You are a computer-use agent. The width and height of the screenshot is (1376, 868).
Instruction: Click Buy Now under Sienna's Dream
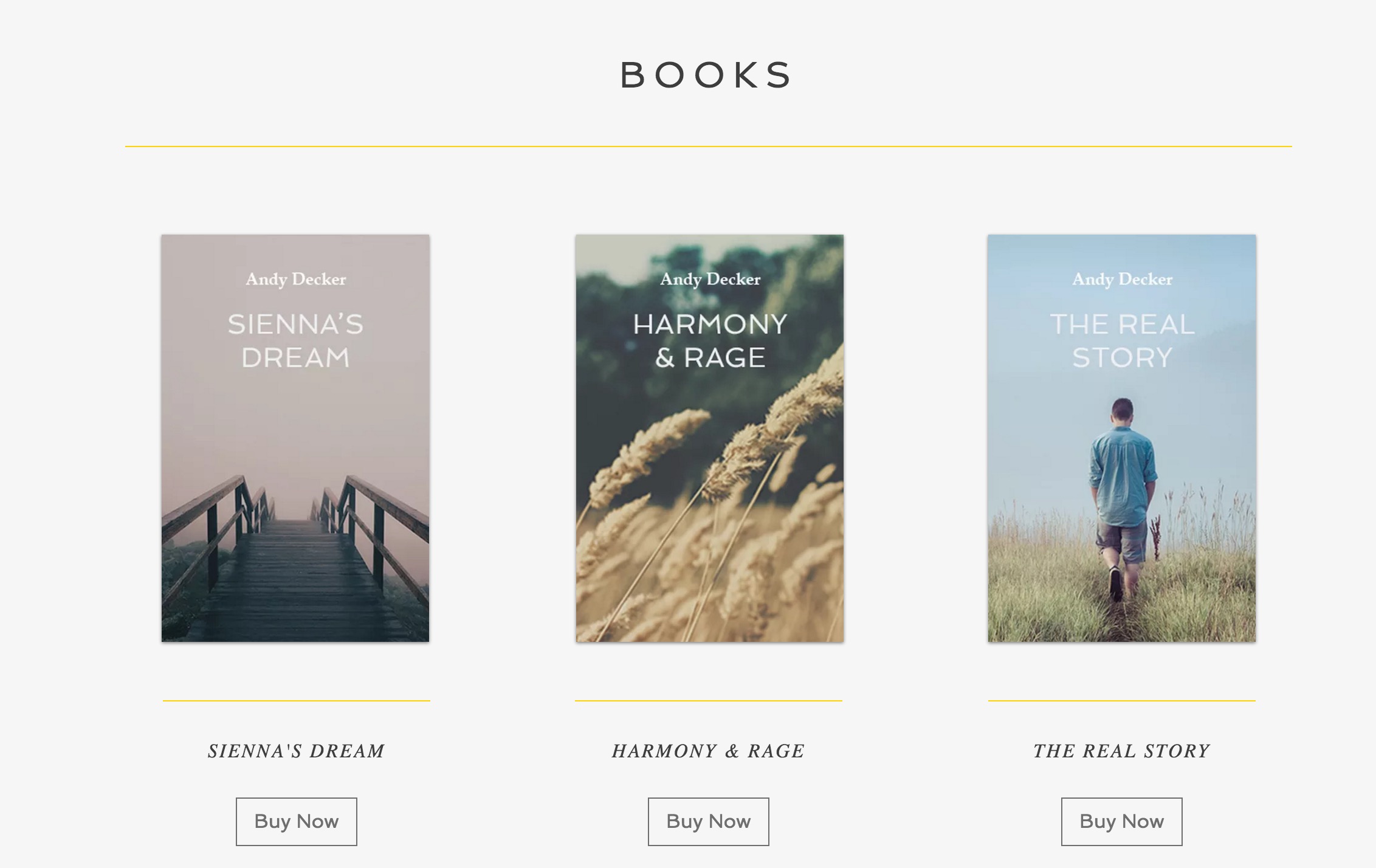coord(296,821)
